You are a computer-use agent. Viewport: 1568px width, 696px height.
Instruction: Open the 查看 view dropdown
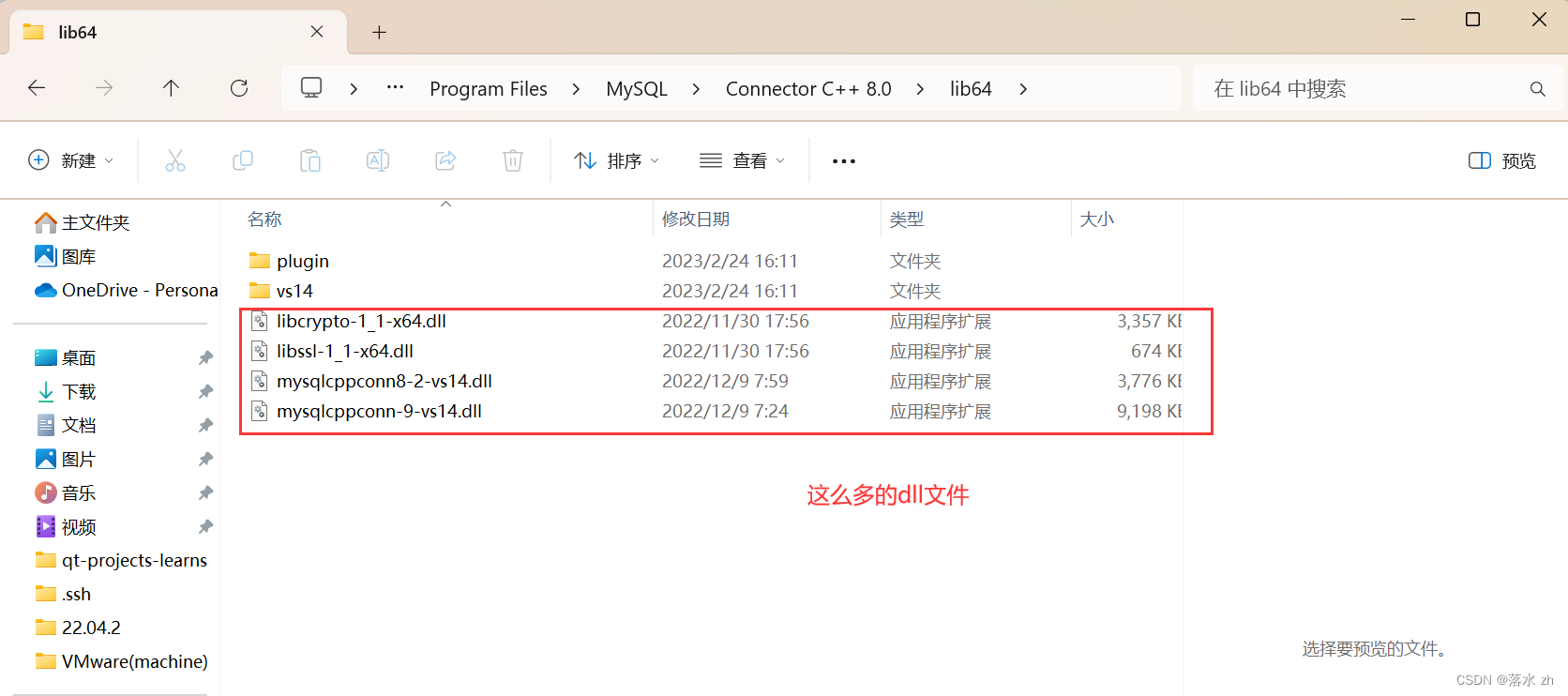742,160
